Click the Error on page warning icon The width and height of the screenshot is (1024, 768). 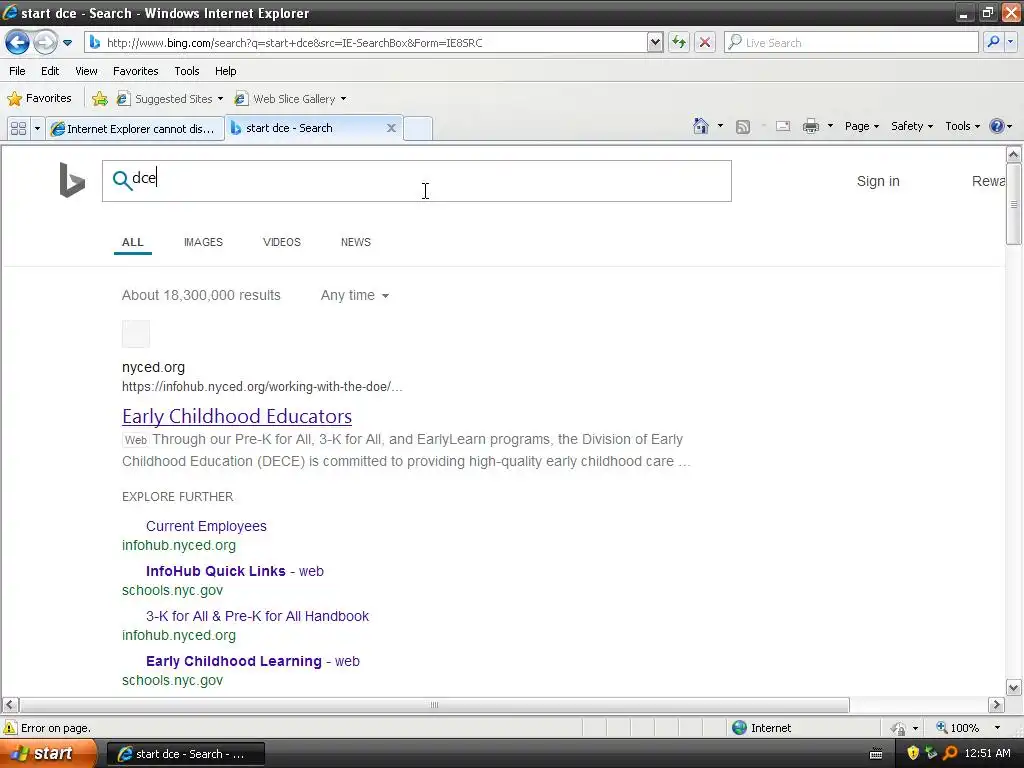click(10, 728)
